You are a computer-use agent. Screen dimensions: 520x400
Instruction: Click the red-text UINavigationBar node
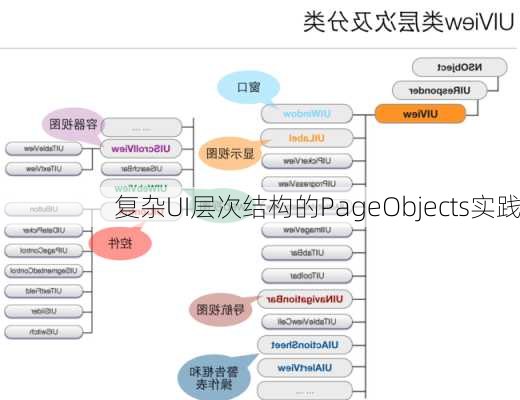click(x=305, y=299)
